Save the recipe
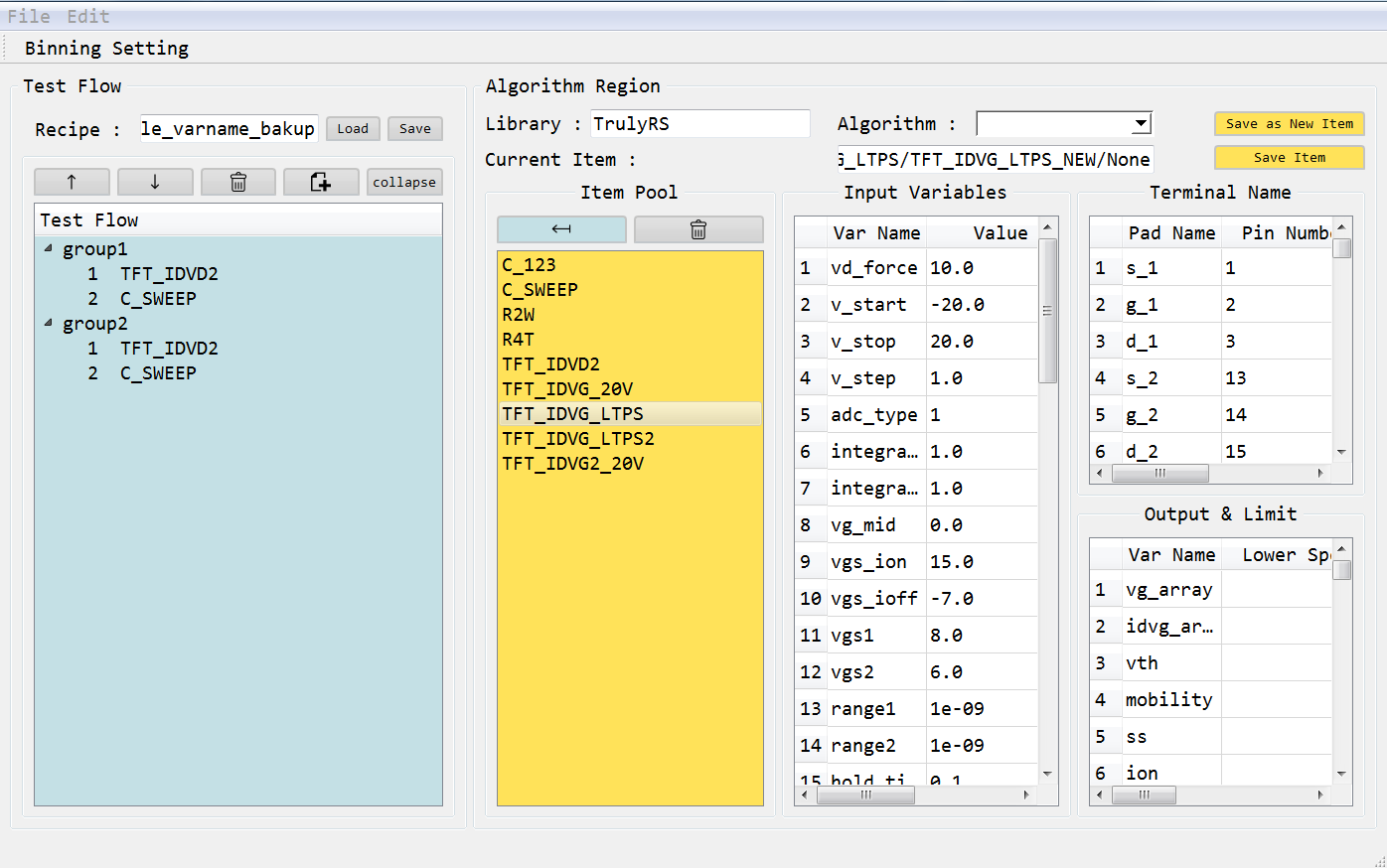1387x868 pixels. click(x=415, y=129)
